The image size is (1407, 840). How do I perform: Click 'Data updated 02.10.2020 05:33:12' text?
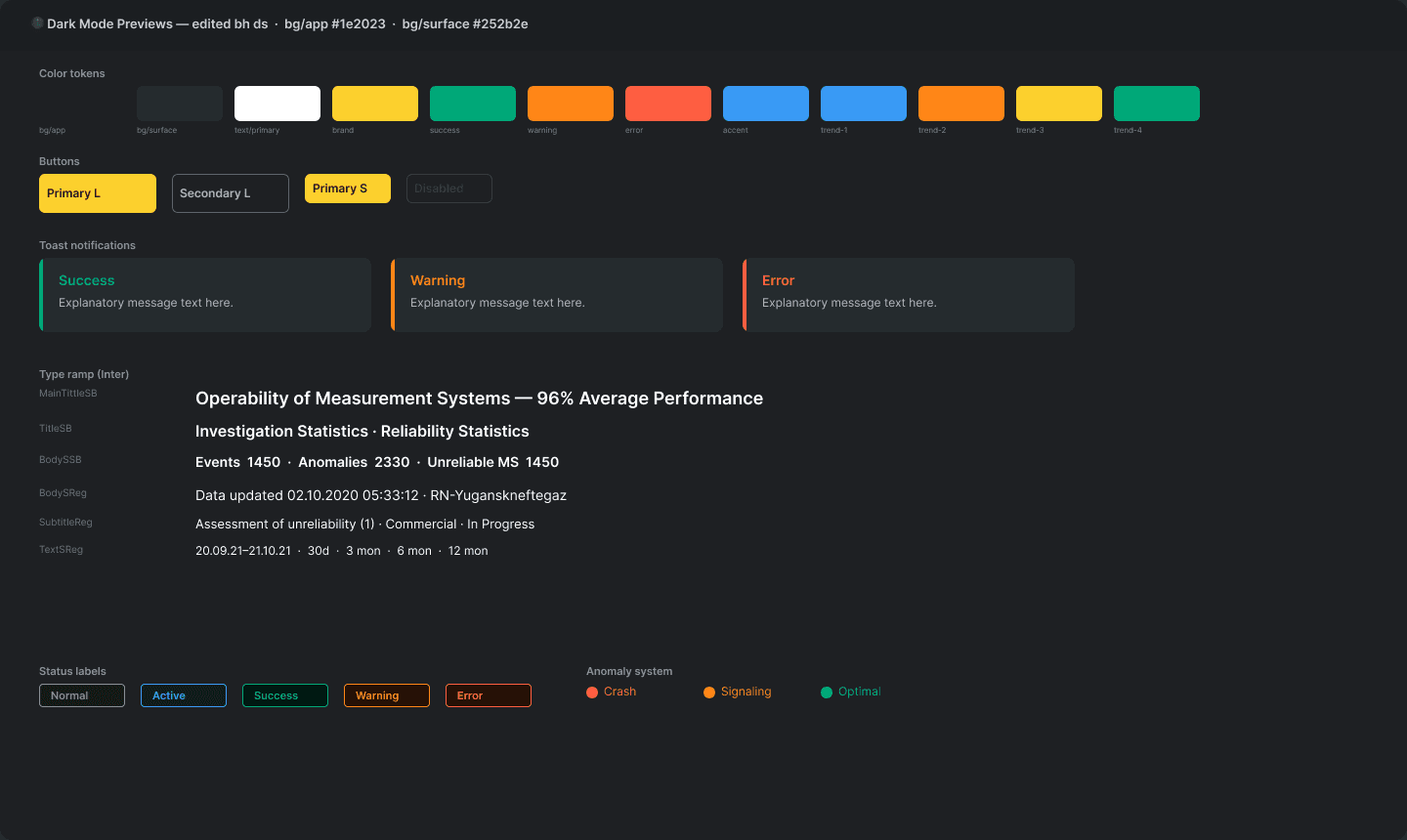pyautogui.click(x=307, y=495)
